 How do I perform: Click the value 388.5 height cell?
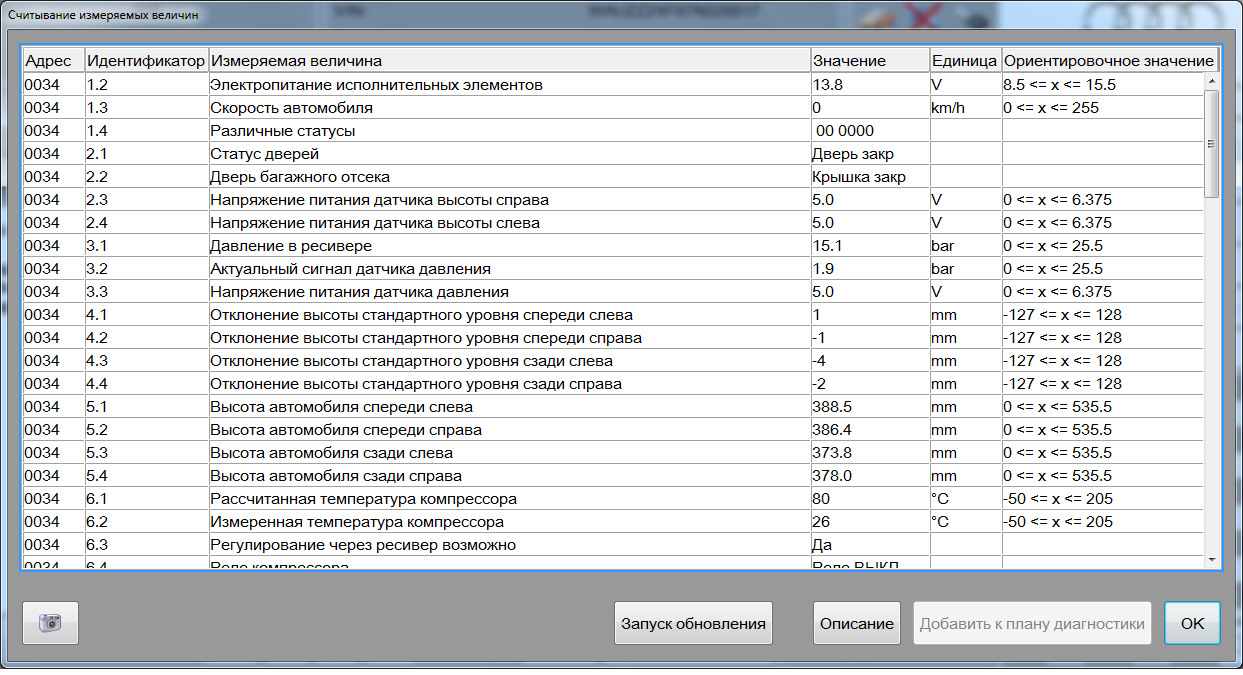pyautogui.click(x=870, y=407)
